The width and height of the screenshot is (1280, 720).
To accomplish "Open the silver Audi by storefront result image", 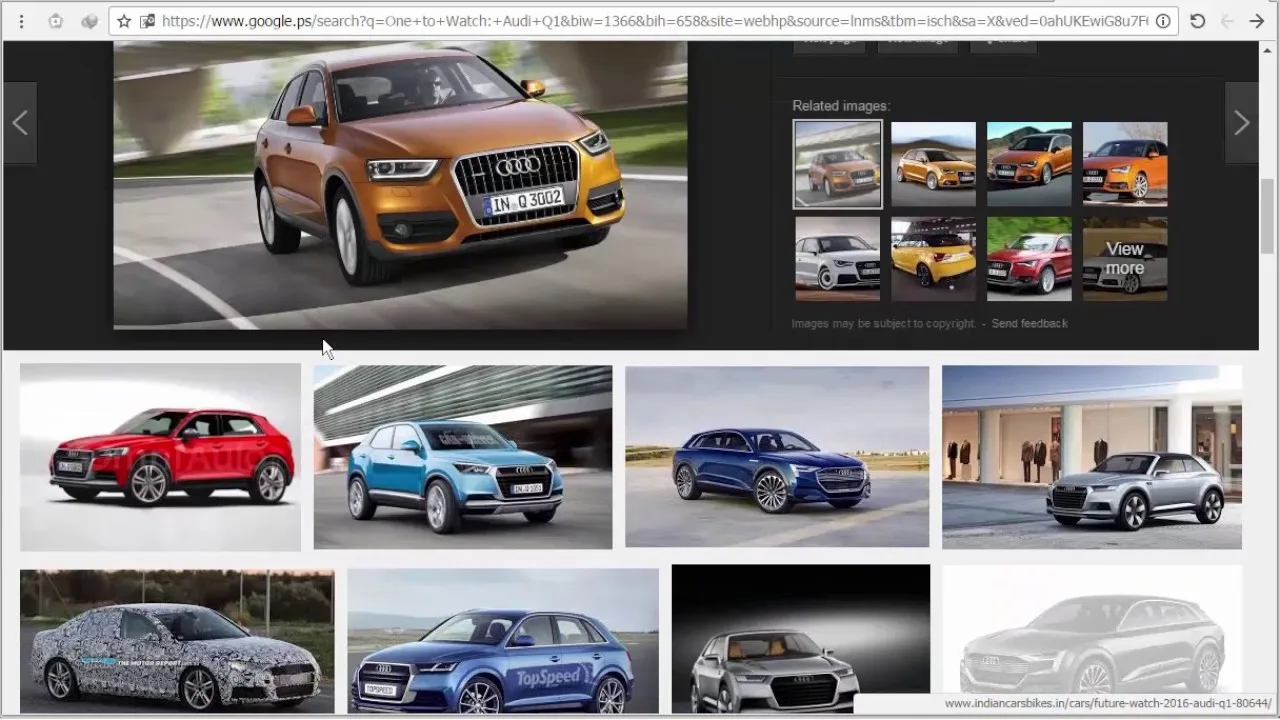I will [1092, 457].
